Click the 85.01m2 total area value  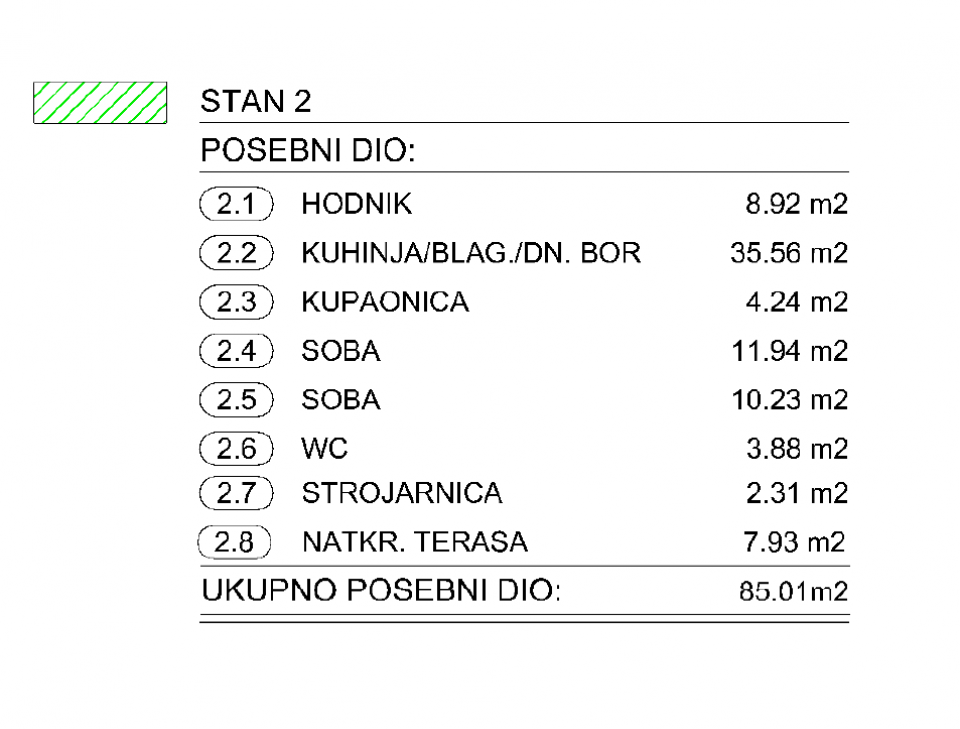pos(793,592)
